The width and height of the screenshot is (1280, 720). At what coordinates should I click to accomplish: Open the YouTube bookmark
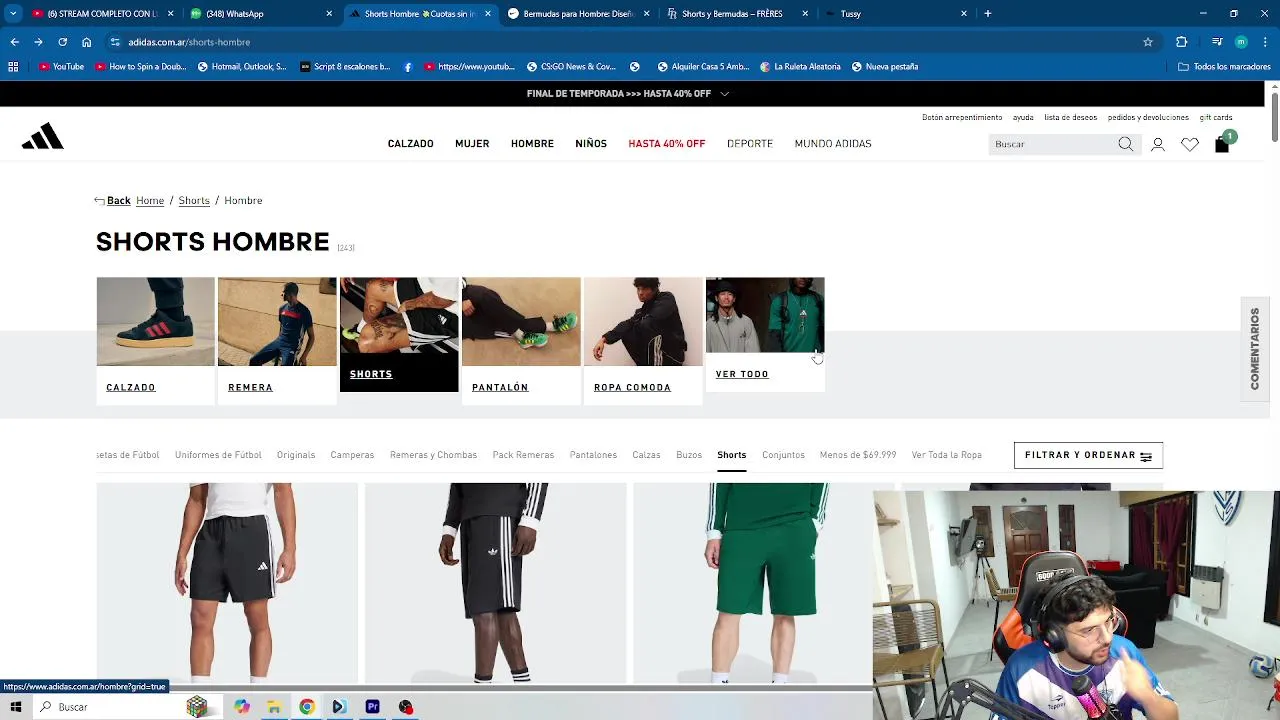coord(62,67)
